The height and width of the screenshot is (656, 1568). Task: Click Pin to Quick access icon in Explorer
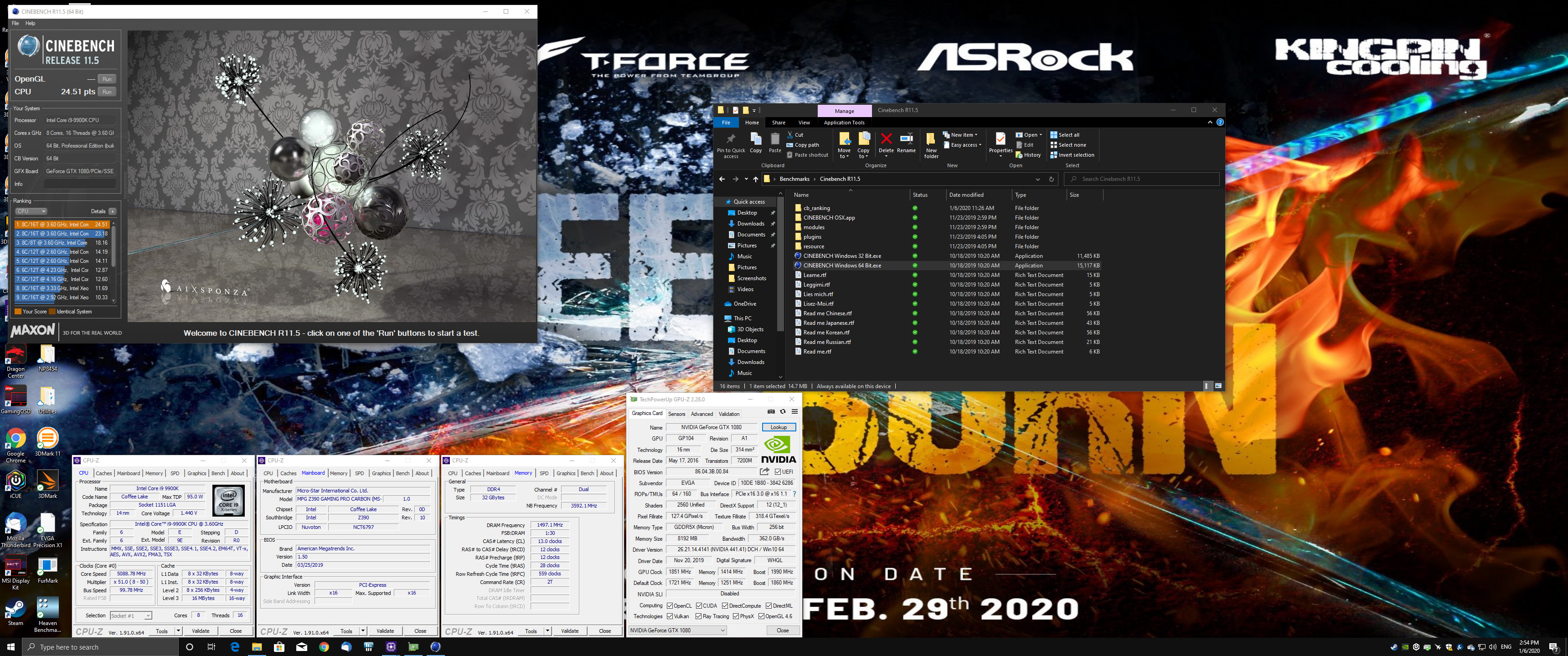coord(730,139)
